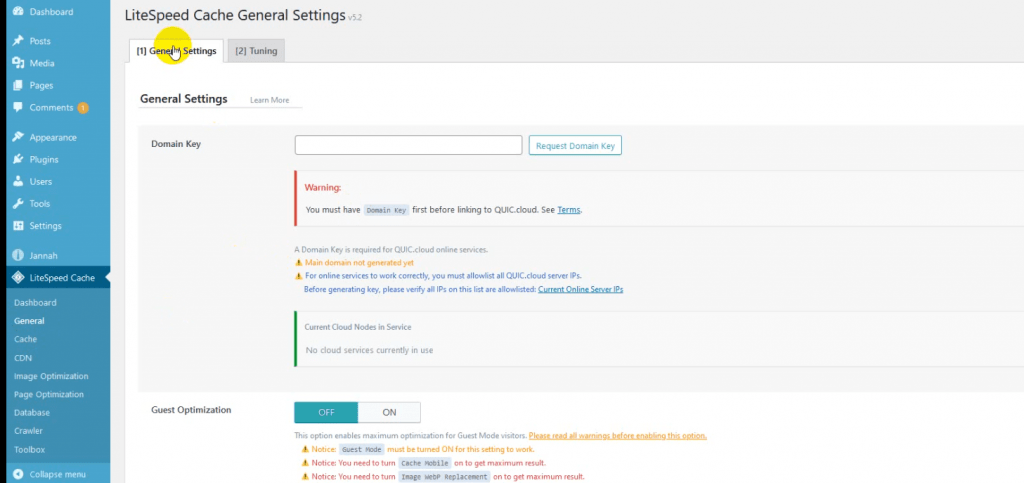Switch to the [2] Tuning tab
Screen dimensions: 1024x483
click(256, 51)
